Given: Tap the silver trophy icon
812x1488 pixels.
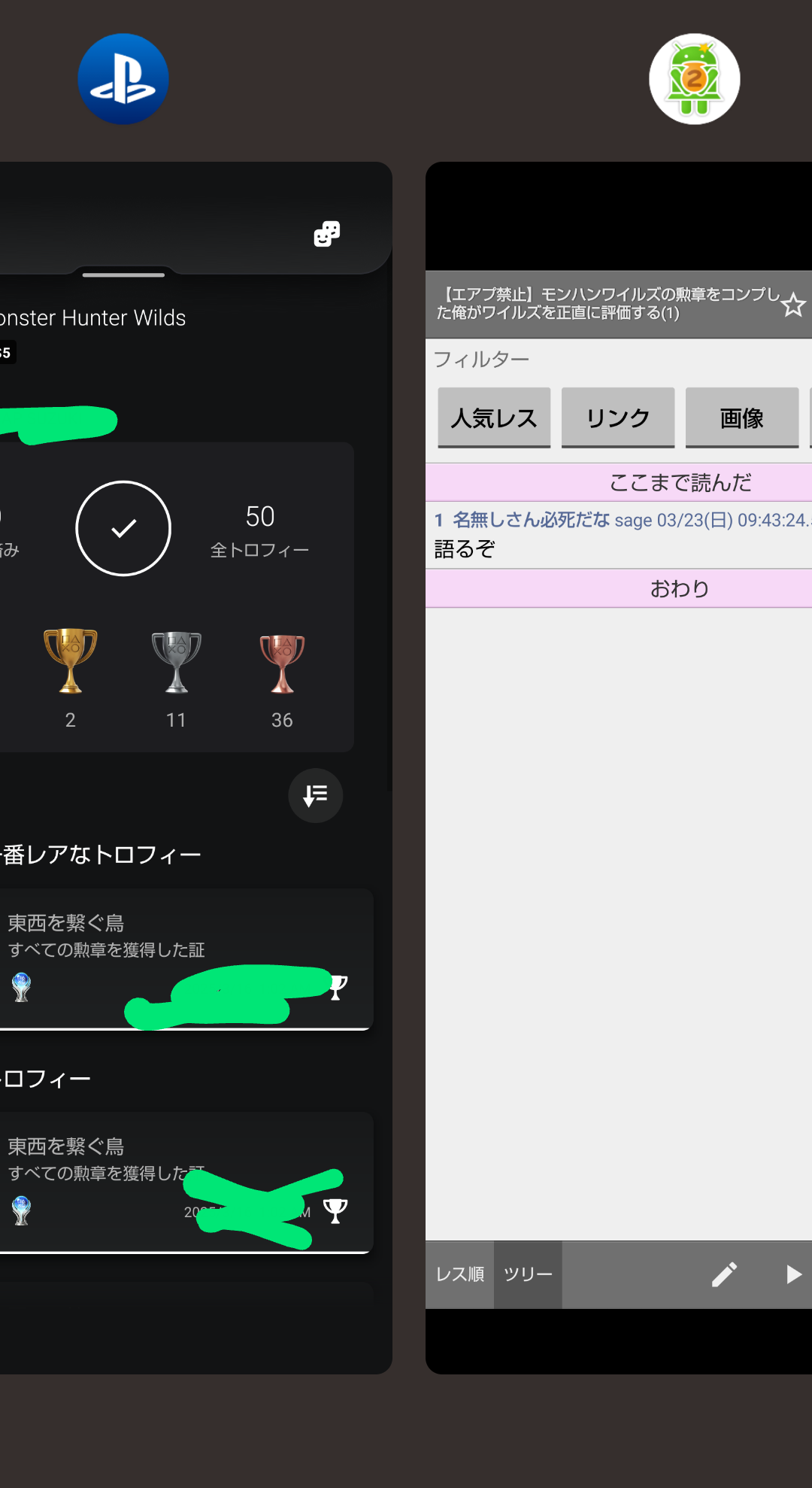Looking at the screenshot, I should (177, 660).
